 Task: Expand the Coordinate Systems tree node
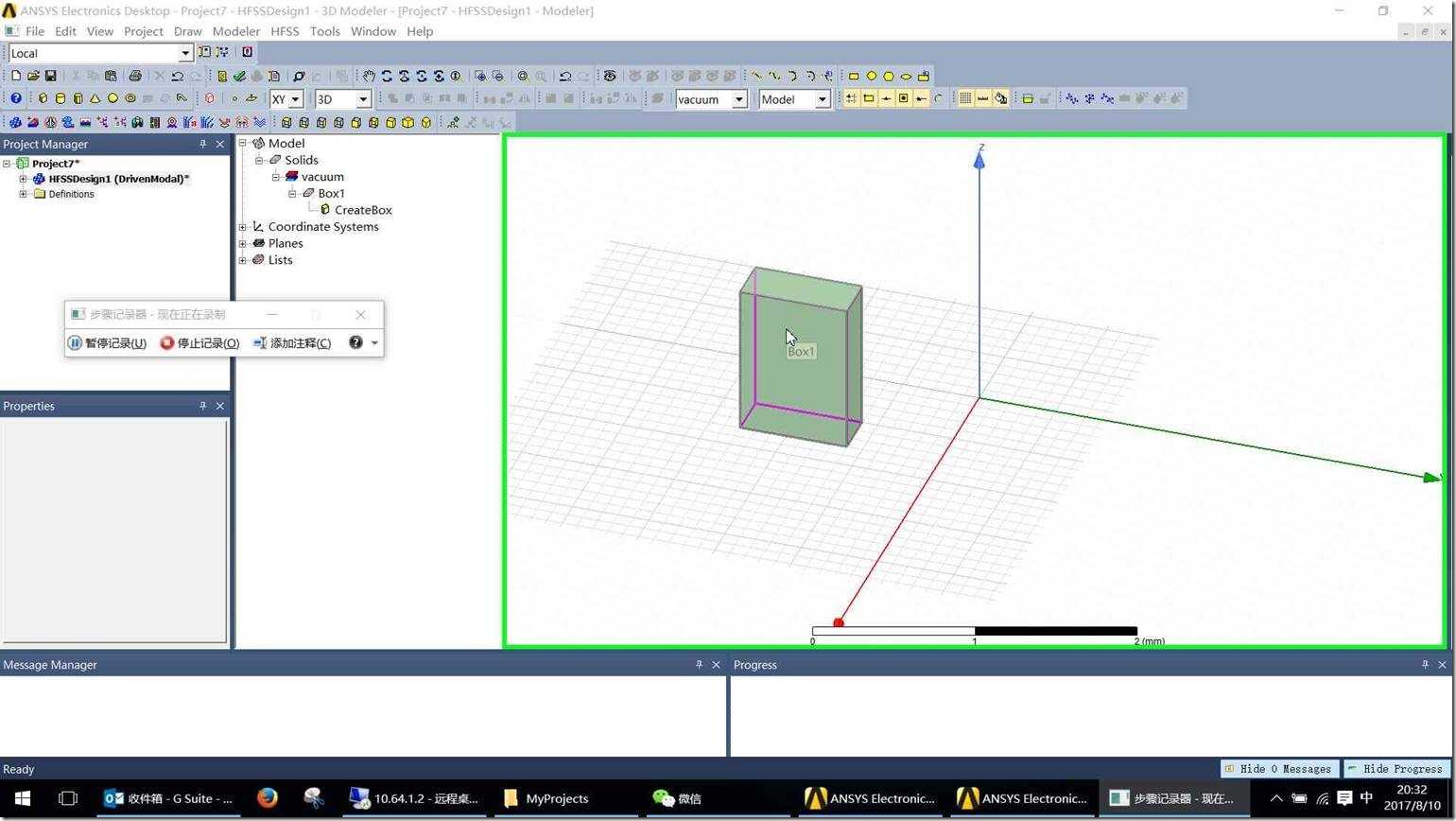click(x=243, y=227)
